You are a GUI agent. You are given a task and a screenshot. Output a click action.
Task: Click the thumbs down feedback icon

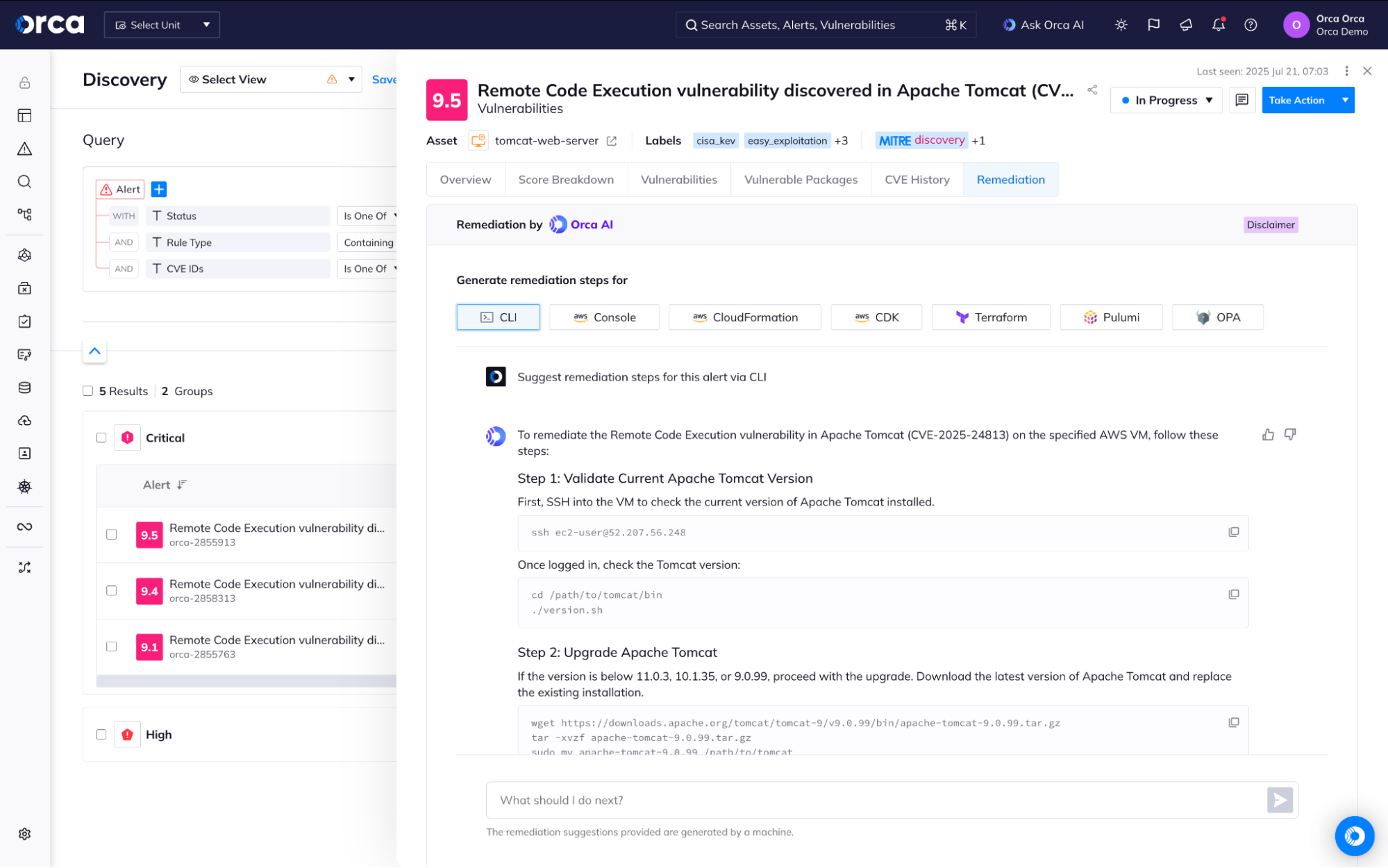tap(1290, 435)
